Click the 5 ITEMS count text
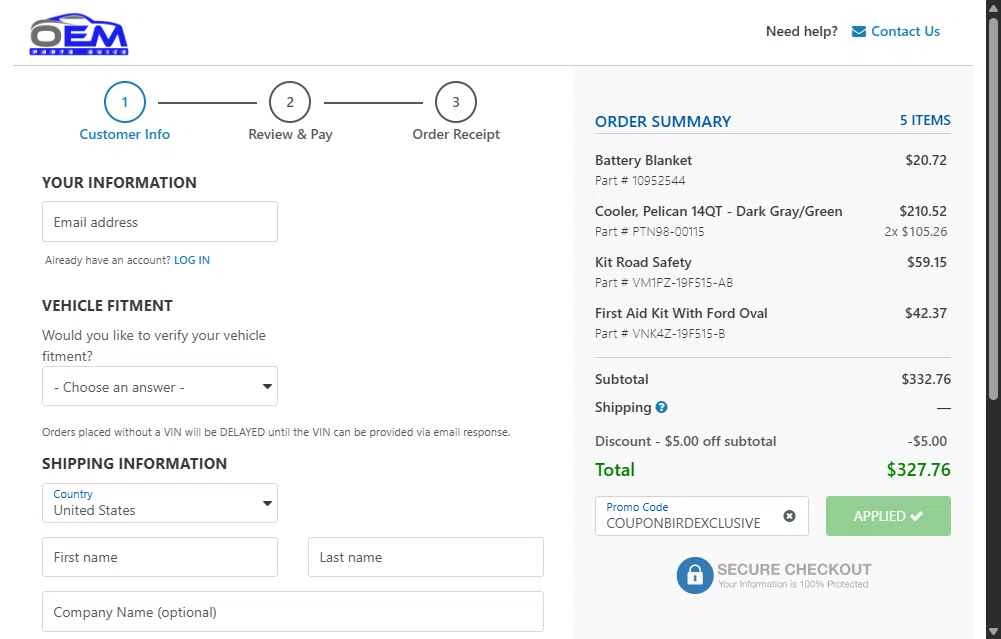1001x639 pixels. pyautogui.click(x=925, y=120)
